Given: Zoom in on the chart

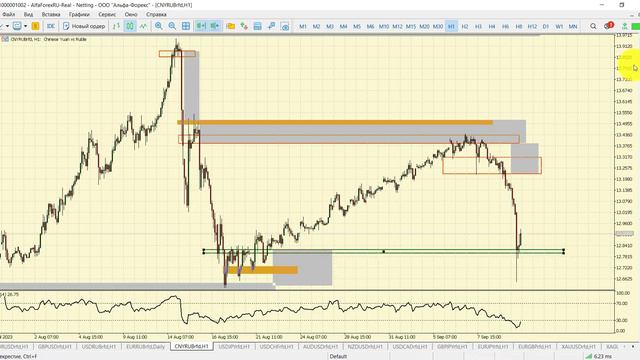Looking at the screenshot, I should point(158,26).
